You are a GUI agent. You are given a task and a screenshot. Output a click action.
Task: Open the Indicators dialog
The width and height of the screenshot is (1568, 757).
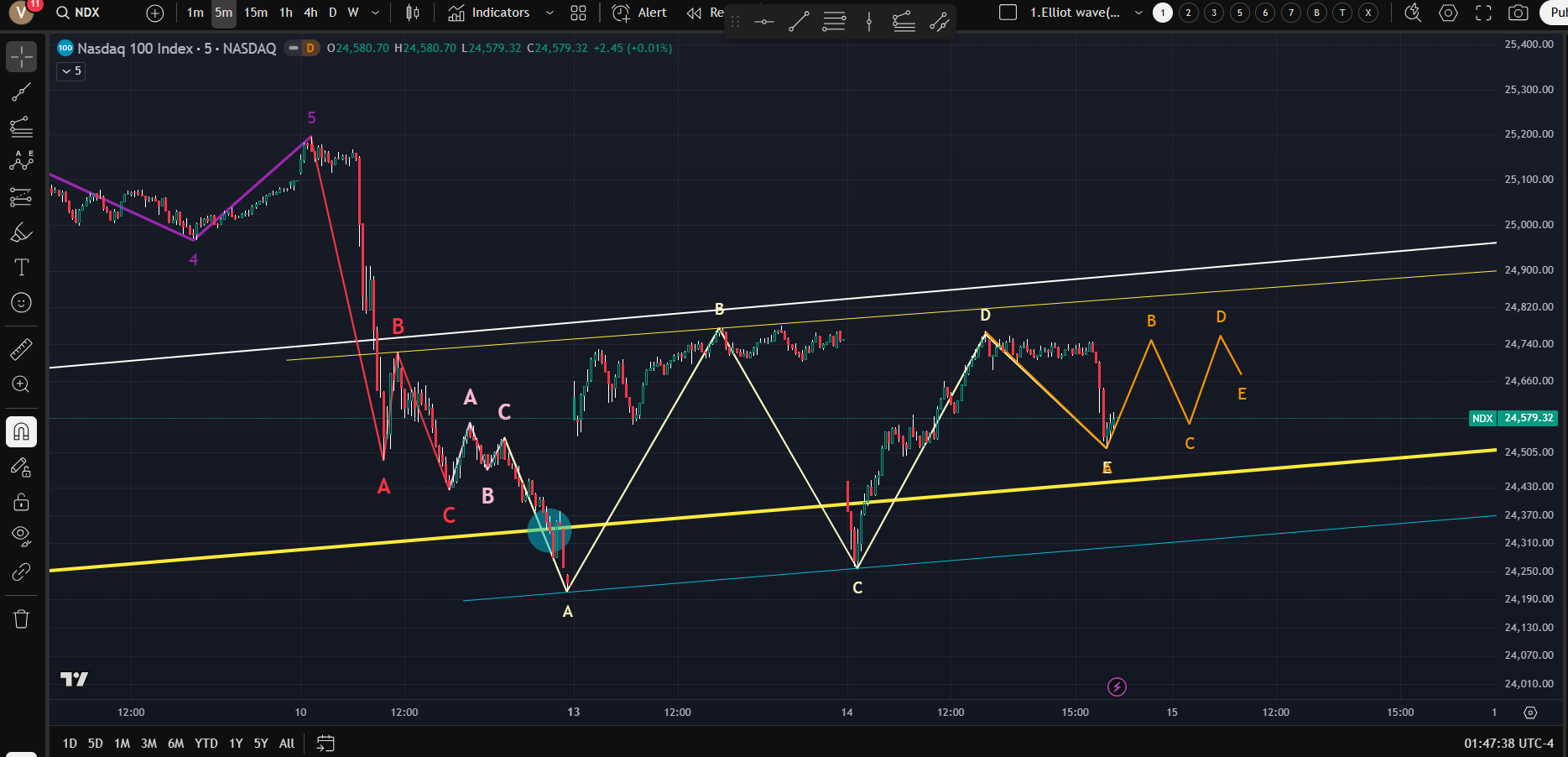(x=489, y=13)
